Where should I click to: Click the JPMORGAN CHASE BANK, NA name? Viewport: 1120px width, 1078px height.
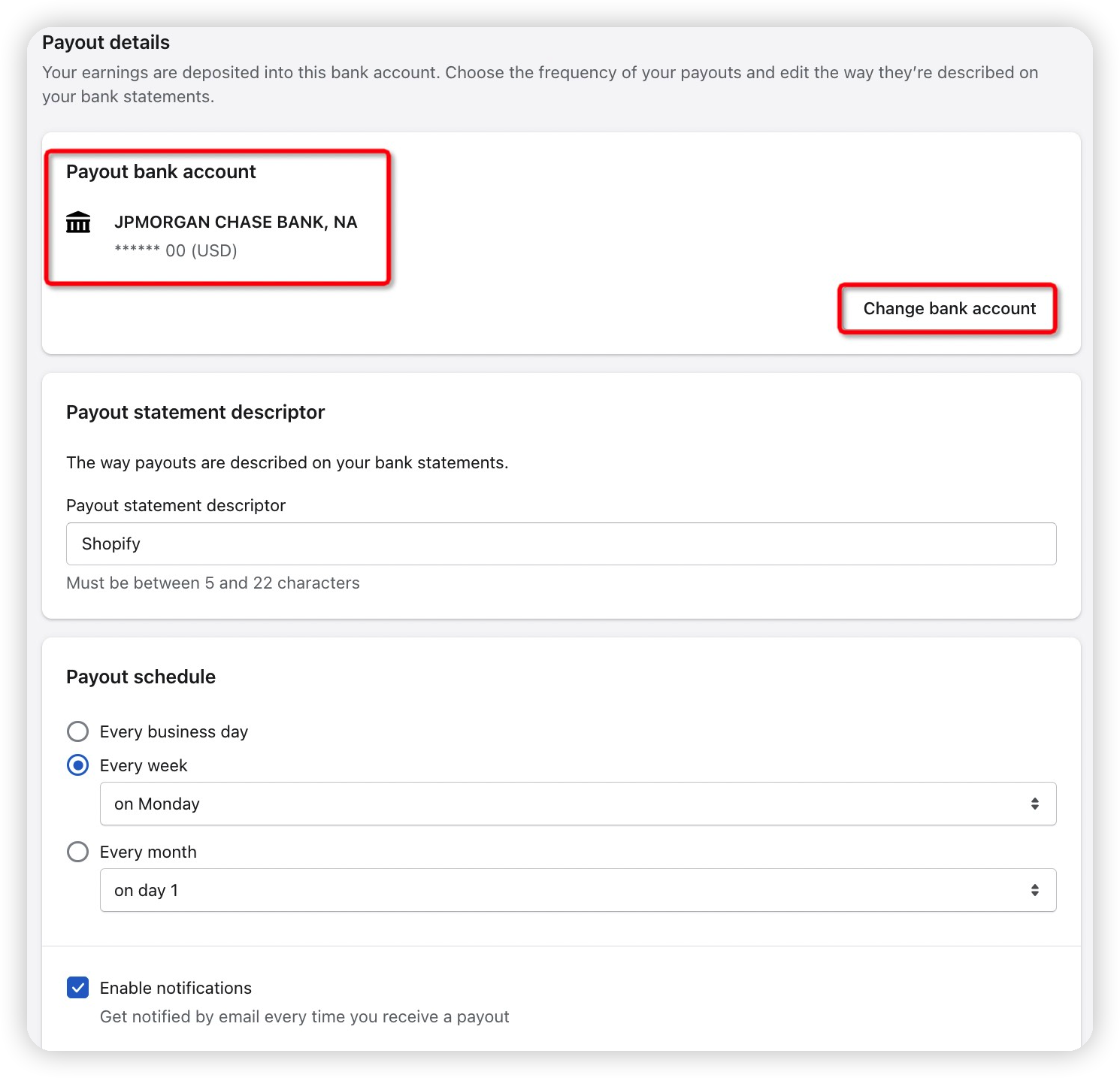tap(235, 223)
